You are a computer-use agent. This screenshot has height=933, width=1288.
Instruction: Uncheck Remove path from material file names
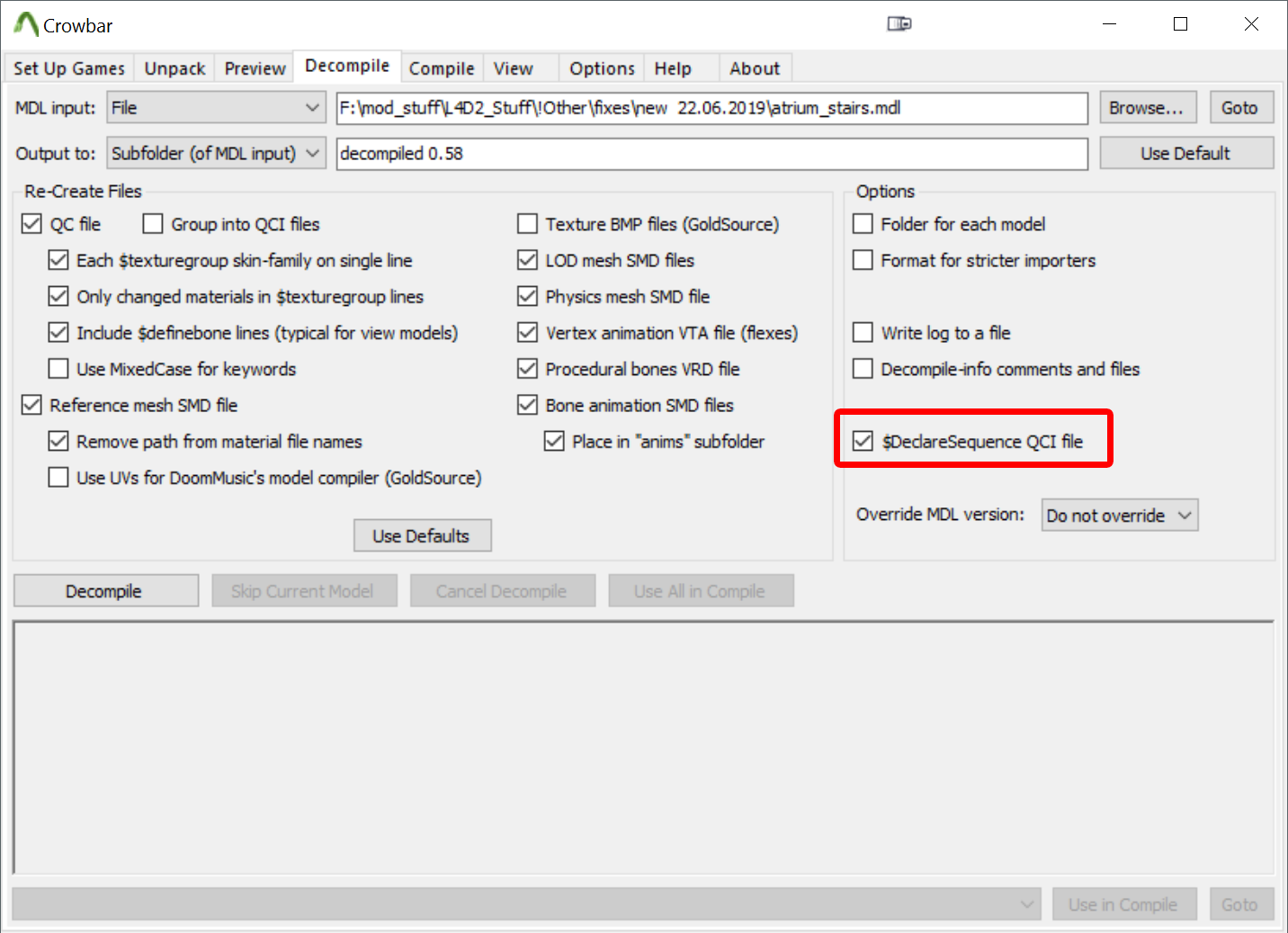(x=58, y=442)
